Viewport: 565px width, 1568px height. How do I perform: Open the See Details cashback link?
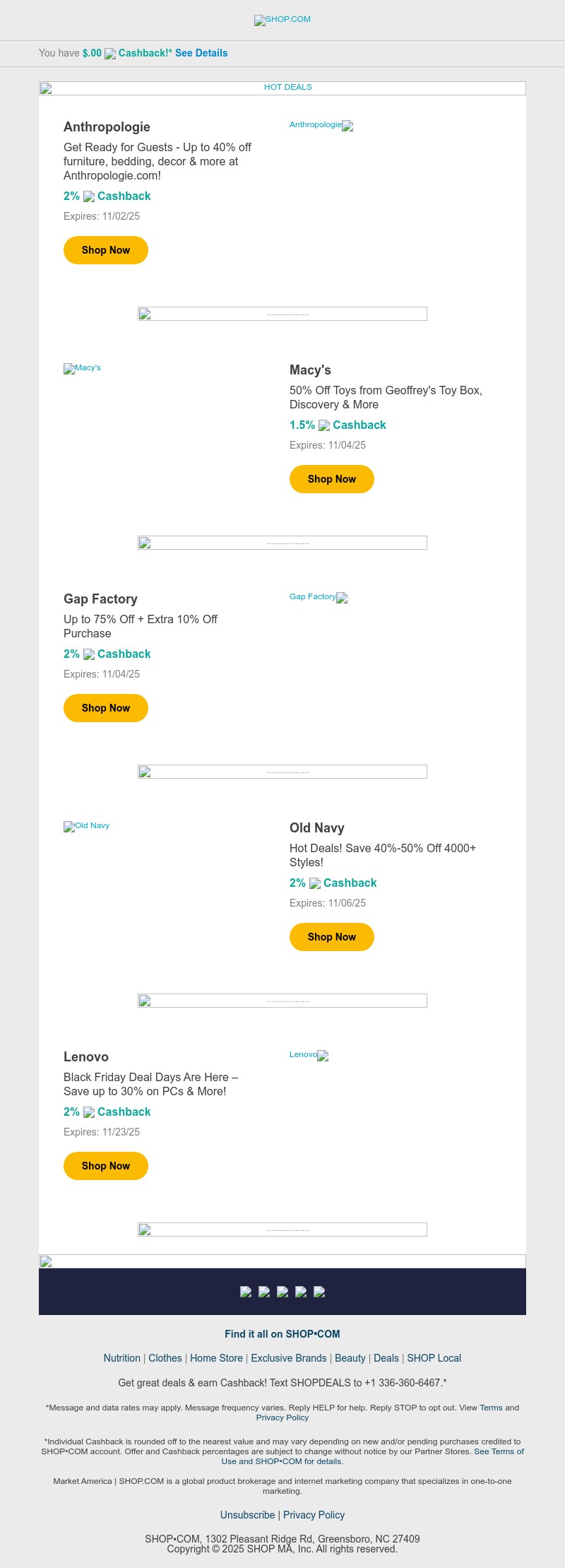point(201,53)
